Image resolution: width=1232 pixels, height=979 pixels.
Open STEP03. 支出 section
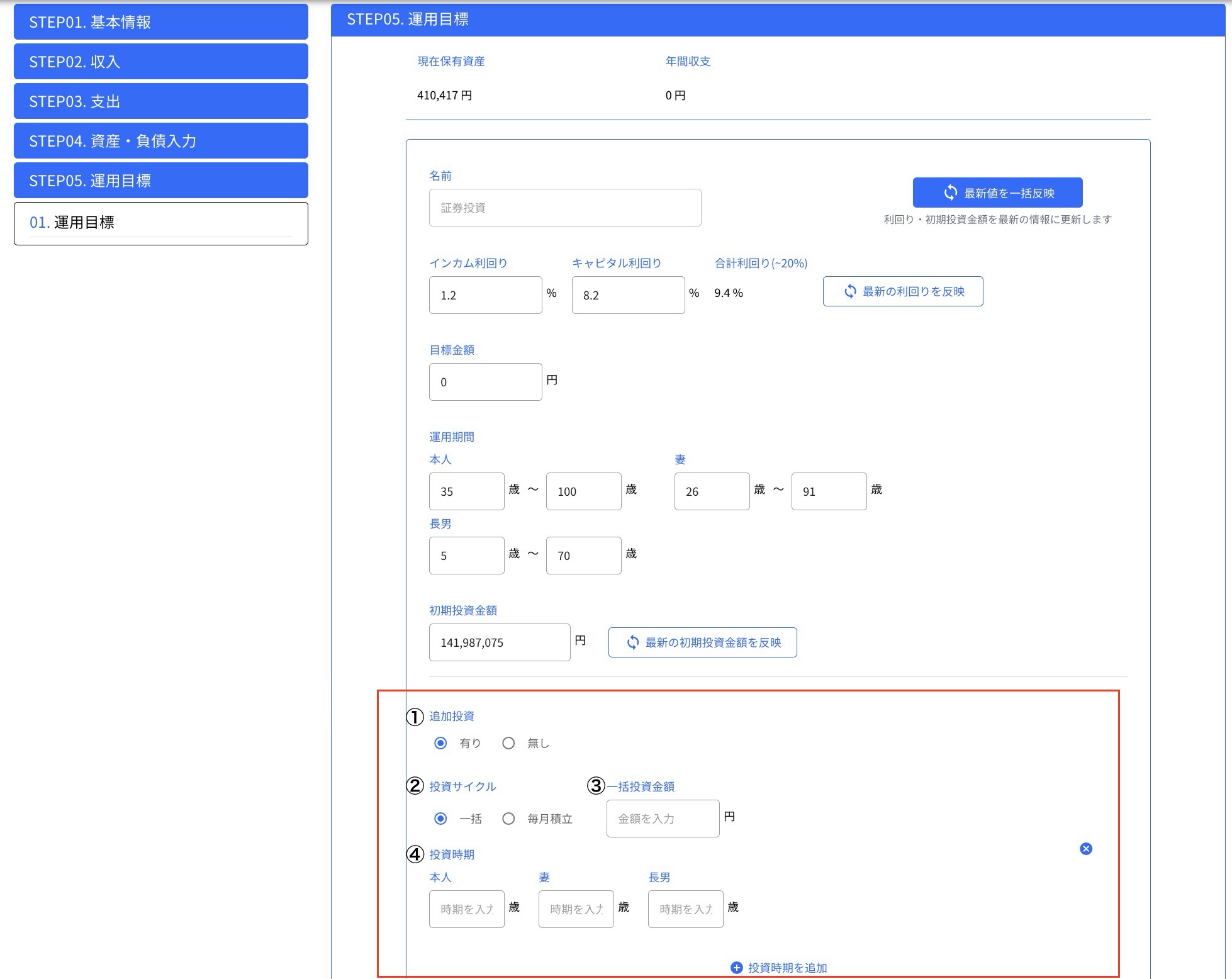click(161, 101)
